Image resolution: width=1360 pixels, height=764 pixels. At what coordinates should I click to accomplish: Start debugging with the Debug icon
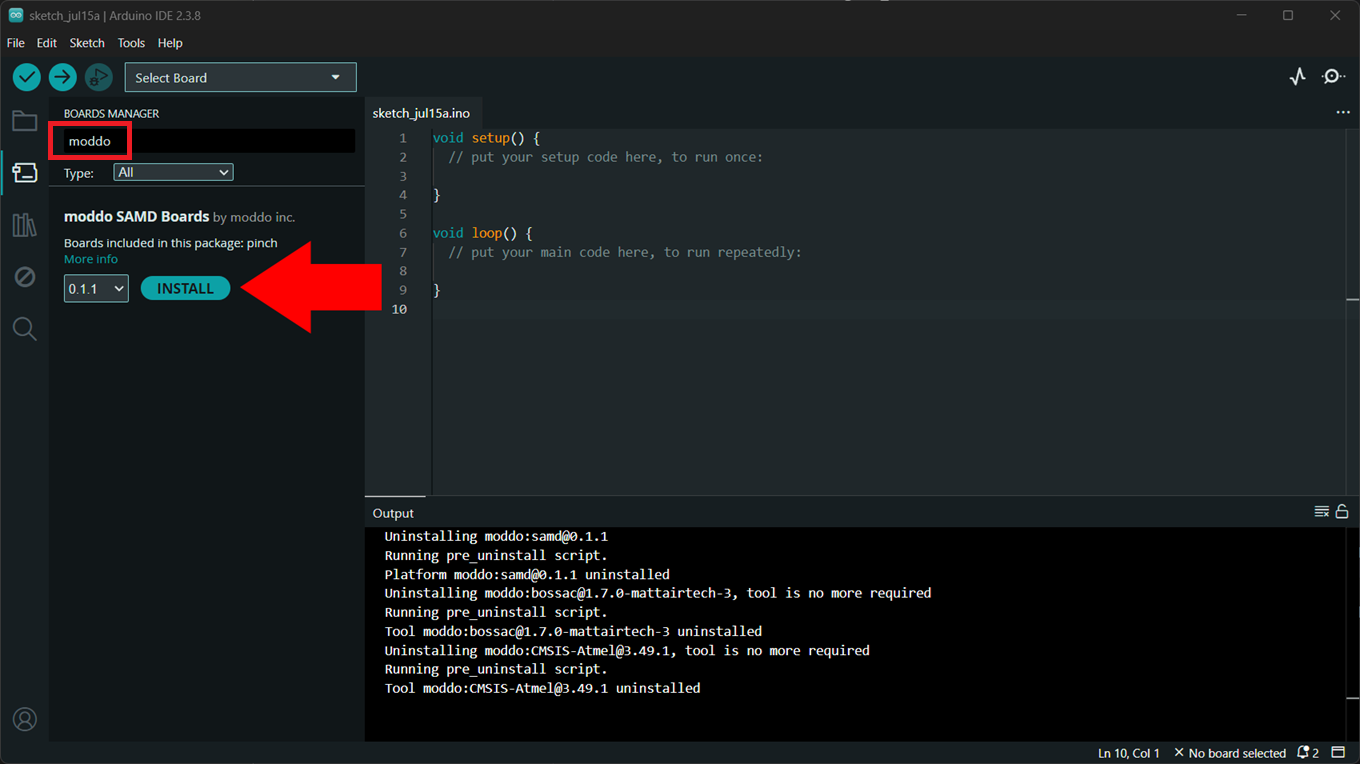(98, 77)
